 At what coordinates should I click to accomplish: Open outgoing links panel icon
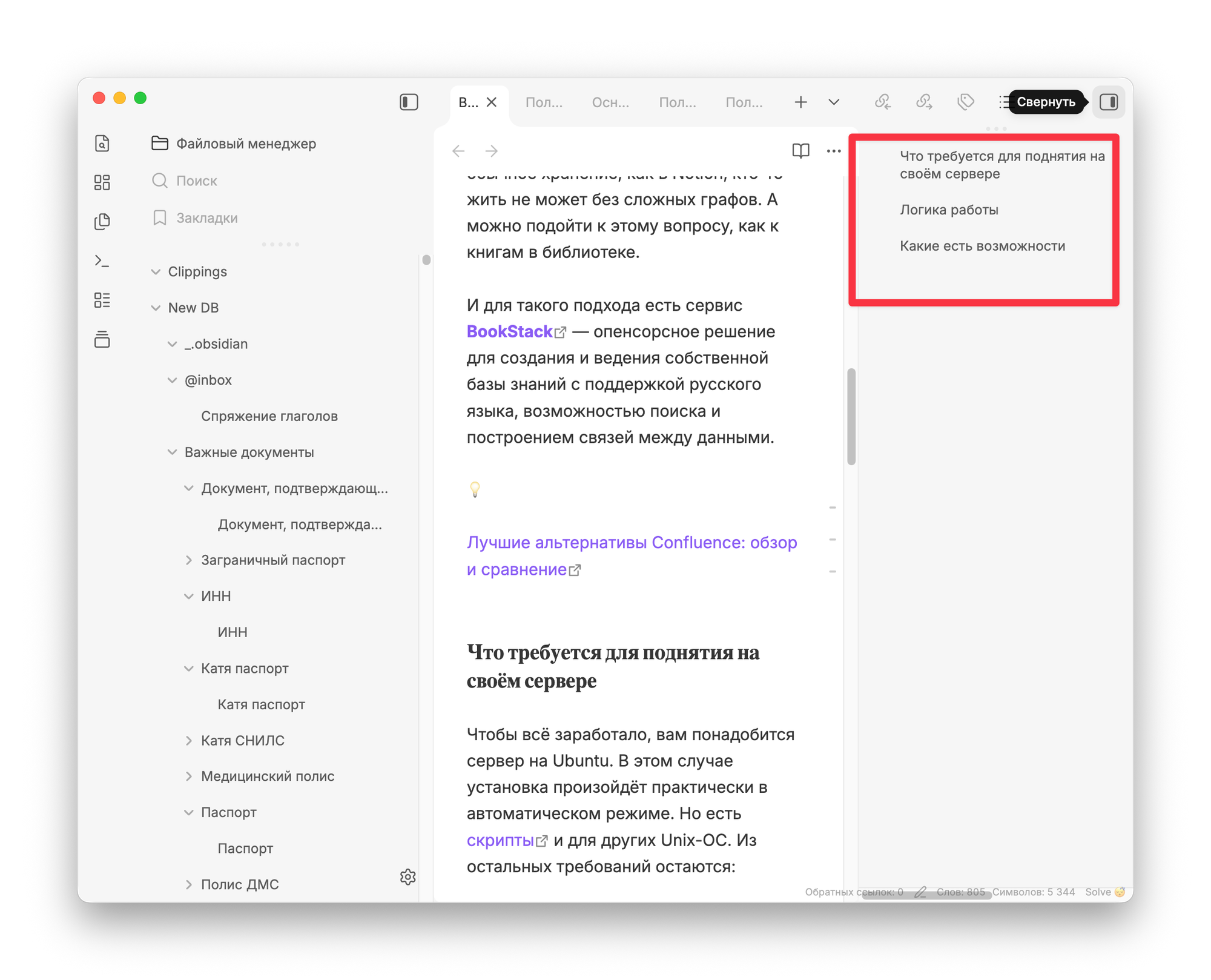point(924,102)
